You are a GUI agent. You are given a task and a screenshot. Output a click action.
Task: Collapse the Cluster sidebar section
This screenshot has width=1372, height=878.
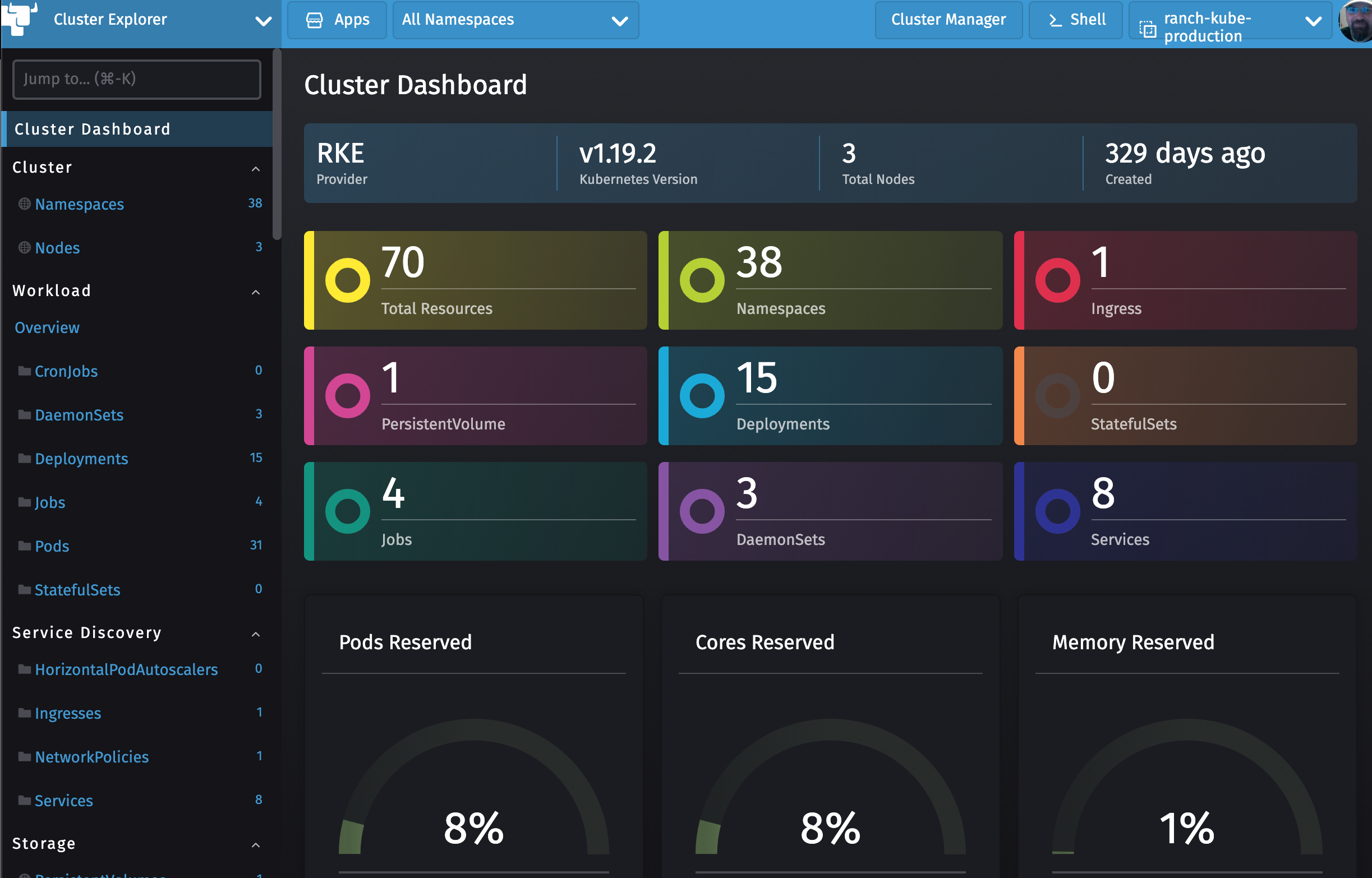click(255, 168)
